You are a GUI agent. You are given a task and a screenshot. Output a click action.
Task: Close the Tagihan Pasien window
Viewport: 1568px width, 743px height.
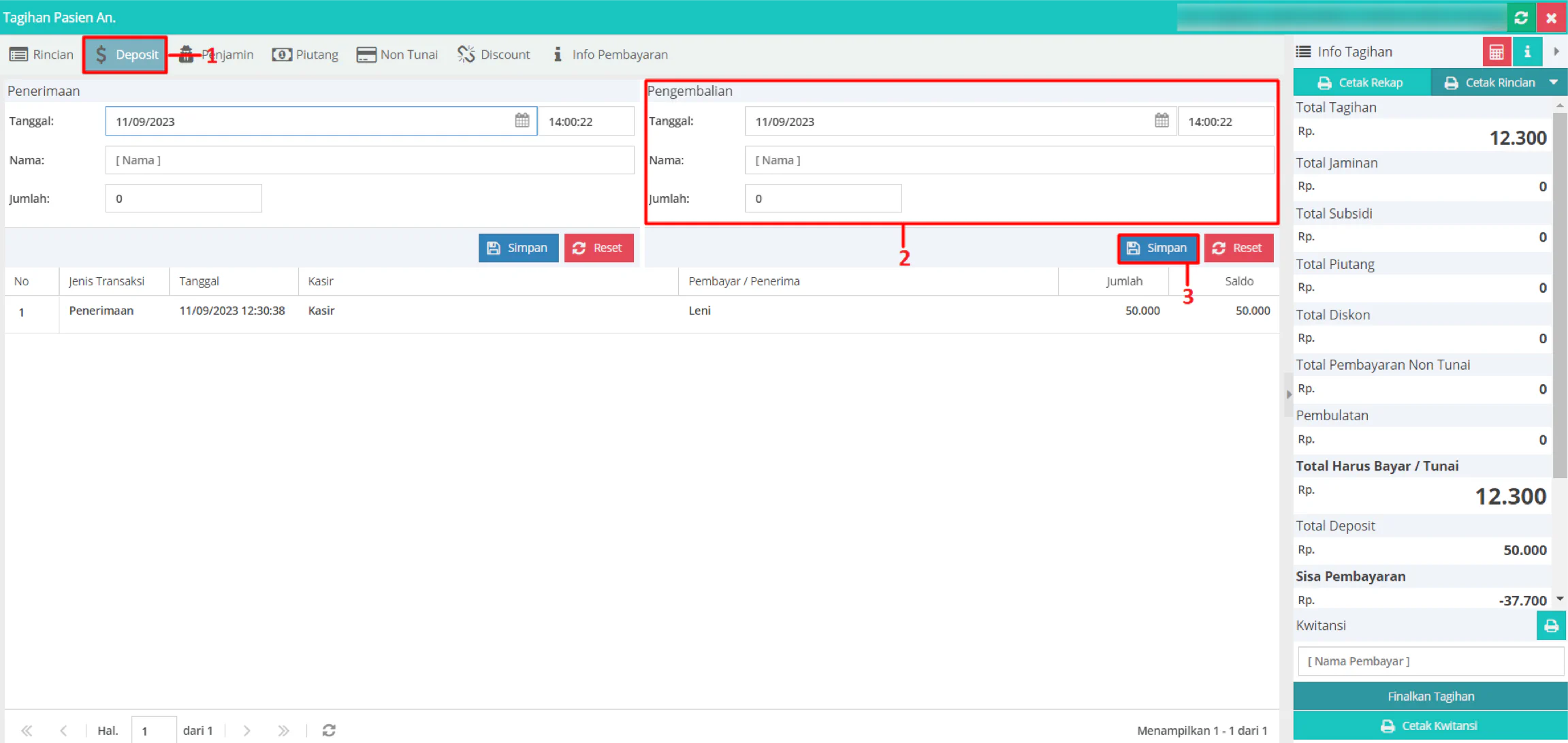(x=1551, y=18)
